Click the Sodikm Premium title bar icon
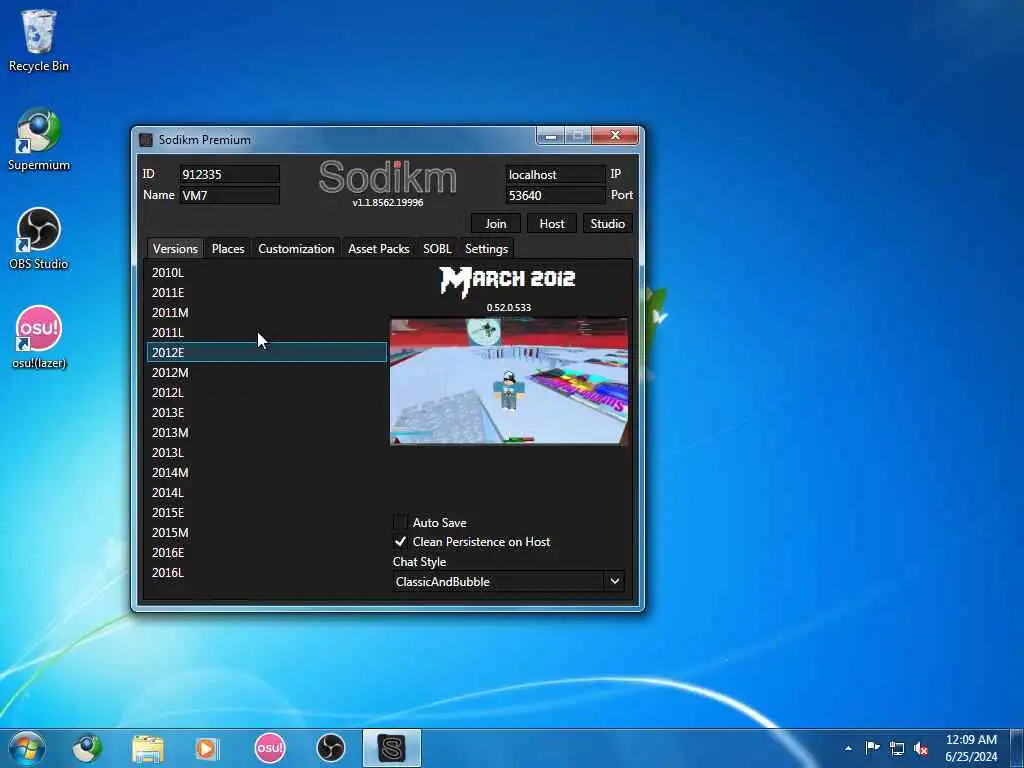The image size is (1024, 768). point(146,140)
